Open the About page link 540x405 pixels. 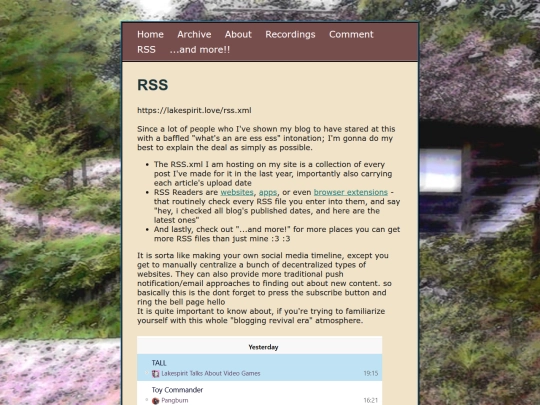click(238, 34)
